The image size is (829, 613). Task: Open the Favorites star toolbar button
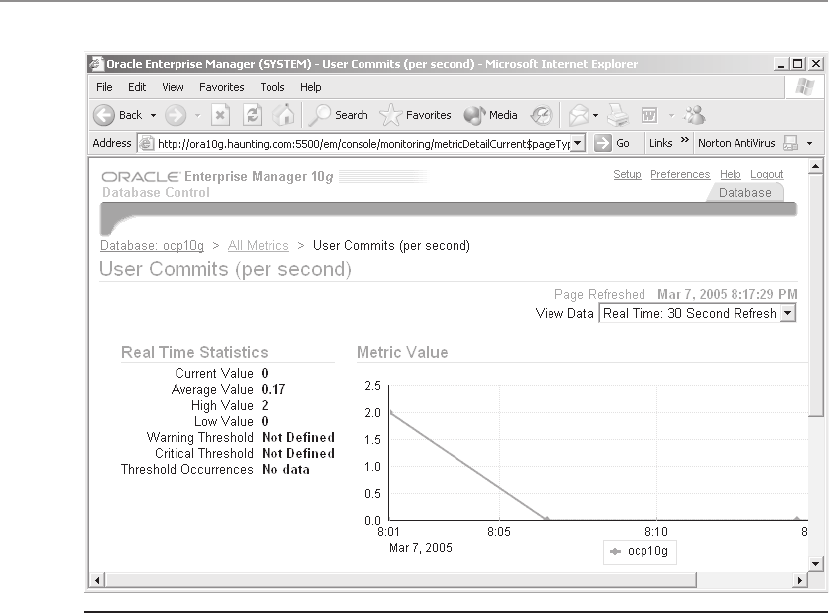[415, 115]
